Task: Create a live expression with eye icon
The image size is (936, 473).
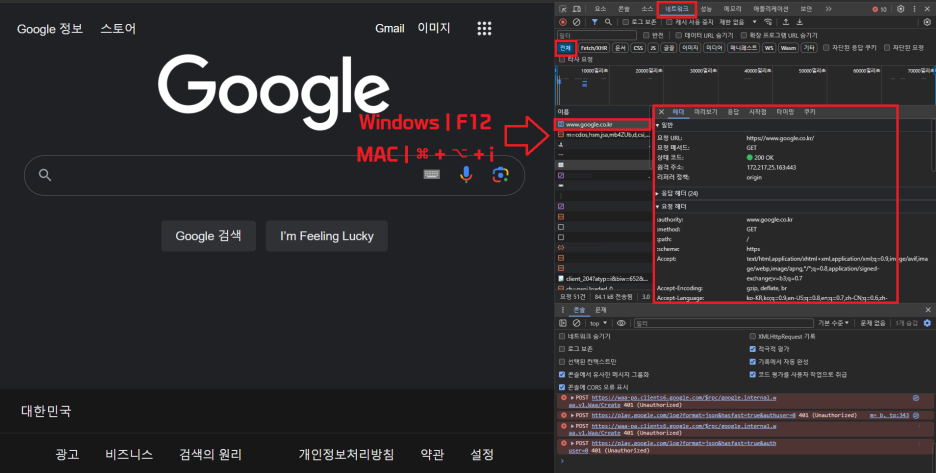Action: click(621, 323)
